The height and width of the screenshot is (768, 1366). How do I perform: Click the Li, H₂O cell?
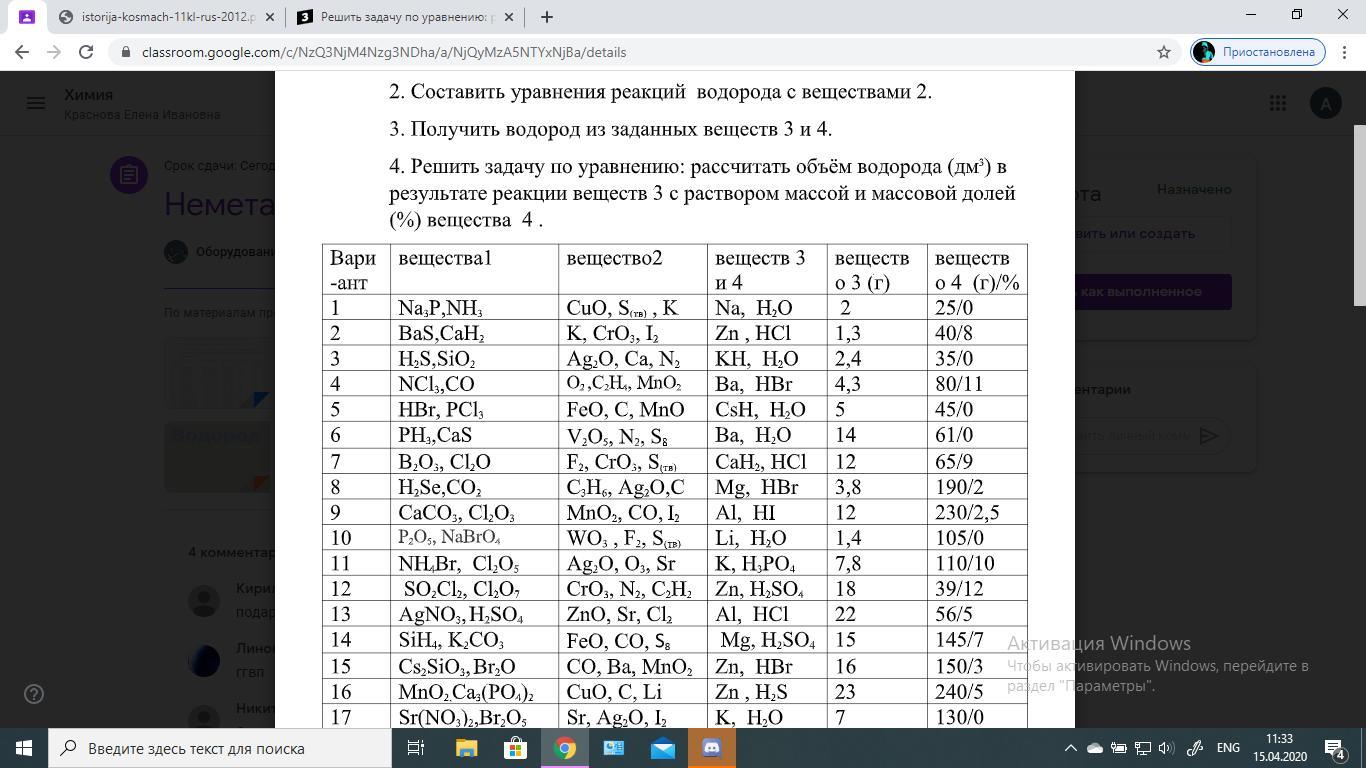767,538
